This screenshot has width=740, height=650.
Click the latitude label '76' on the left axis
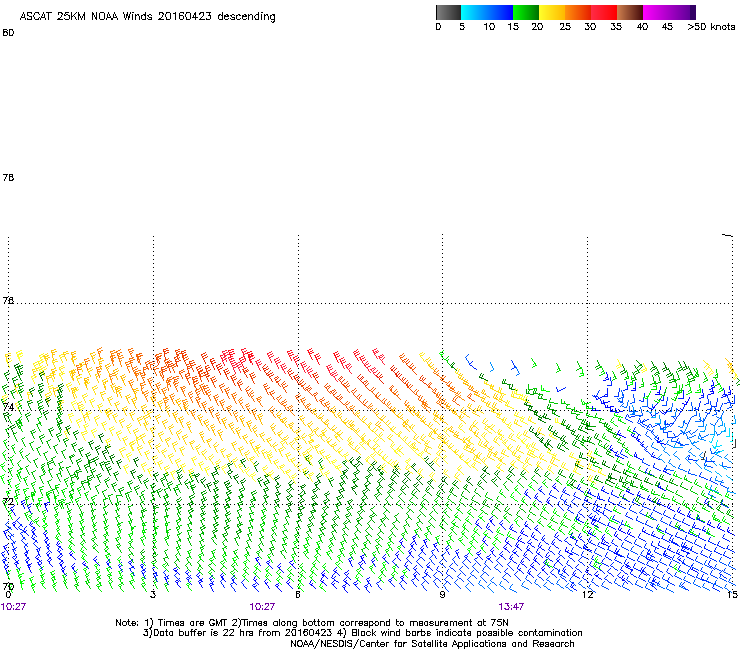click(8, 300)
